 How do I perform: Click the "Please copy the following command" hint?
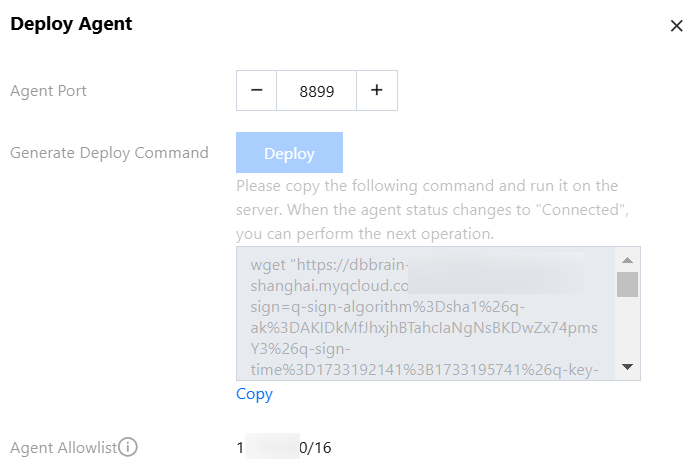[427, 186]
